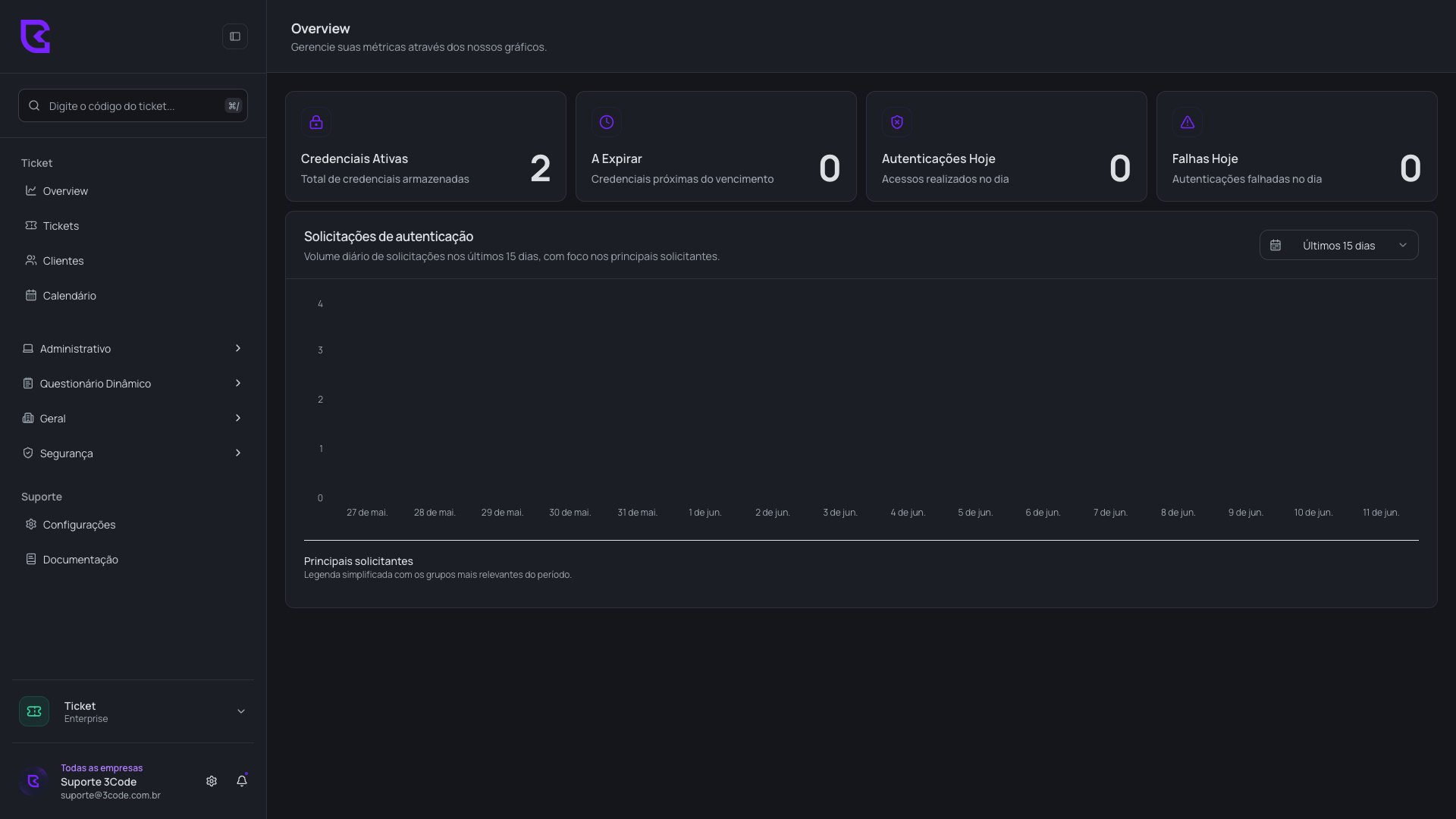Expand the Questionário Dinâmico section
1456x819 pixels.
pos(133,384)
